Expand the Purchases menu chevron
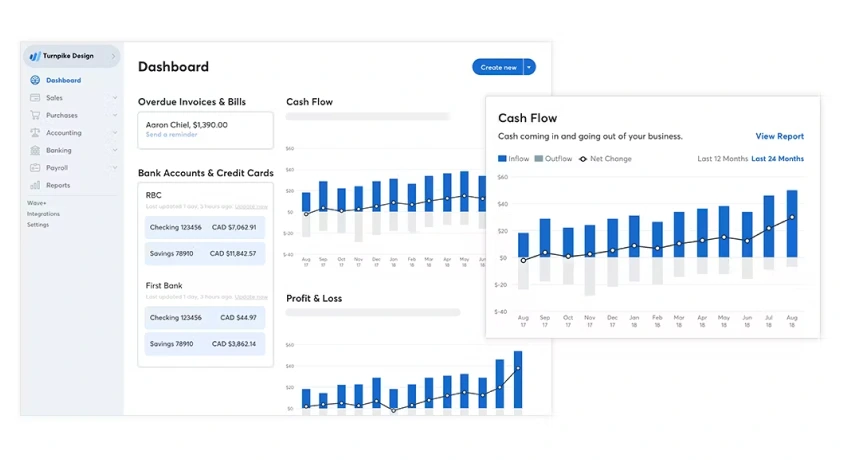This screenshot has height=460, width=847. (x=115, y=115)
